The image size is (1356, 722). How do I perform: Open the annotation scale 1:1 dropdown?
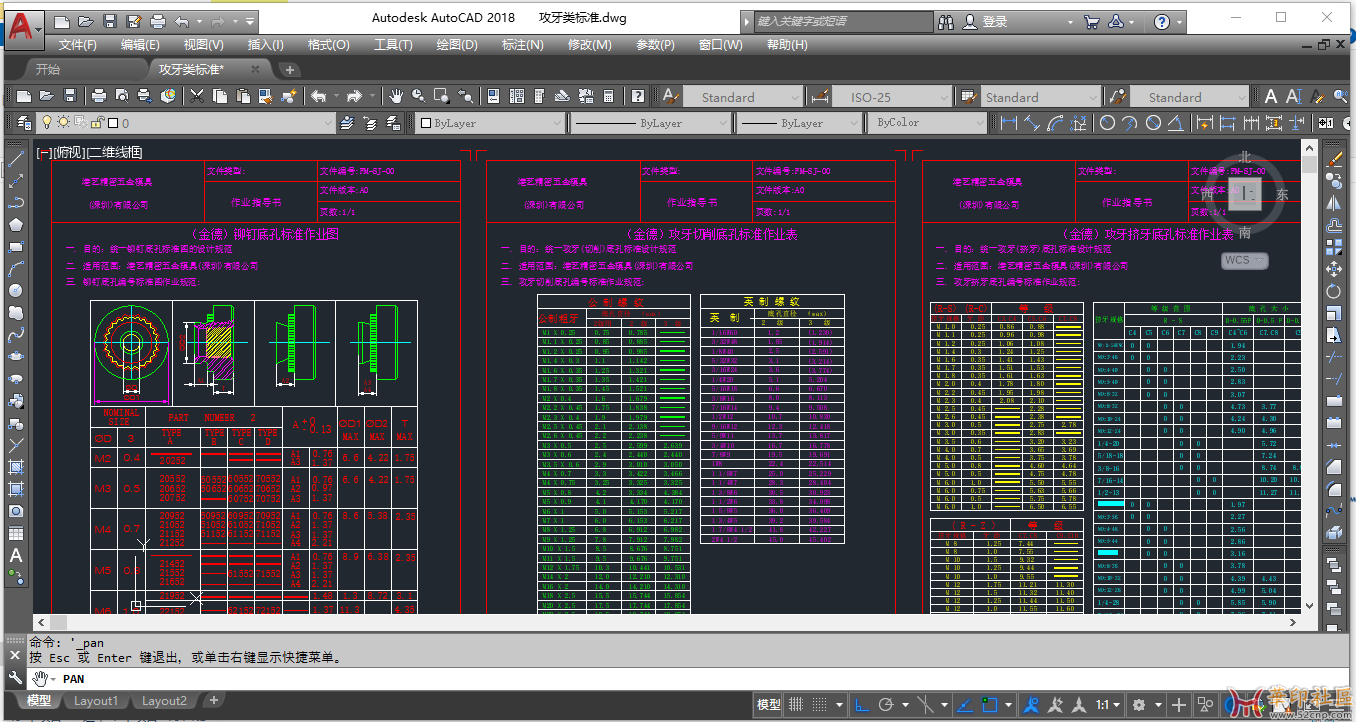[x=1107, y=705]
